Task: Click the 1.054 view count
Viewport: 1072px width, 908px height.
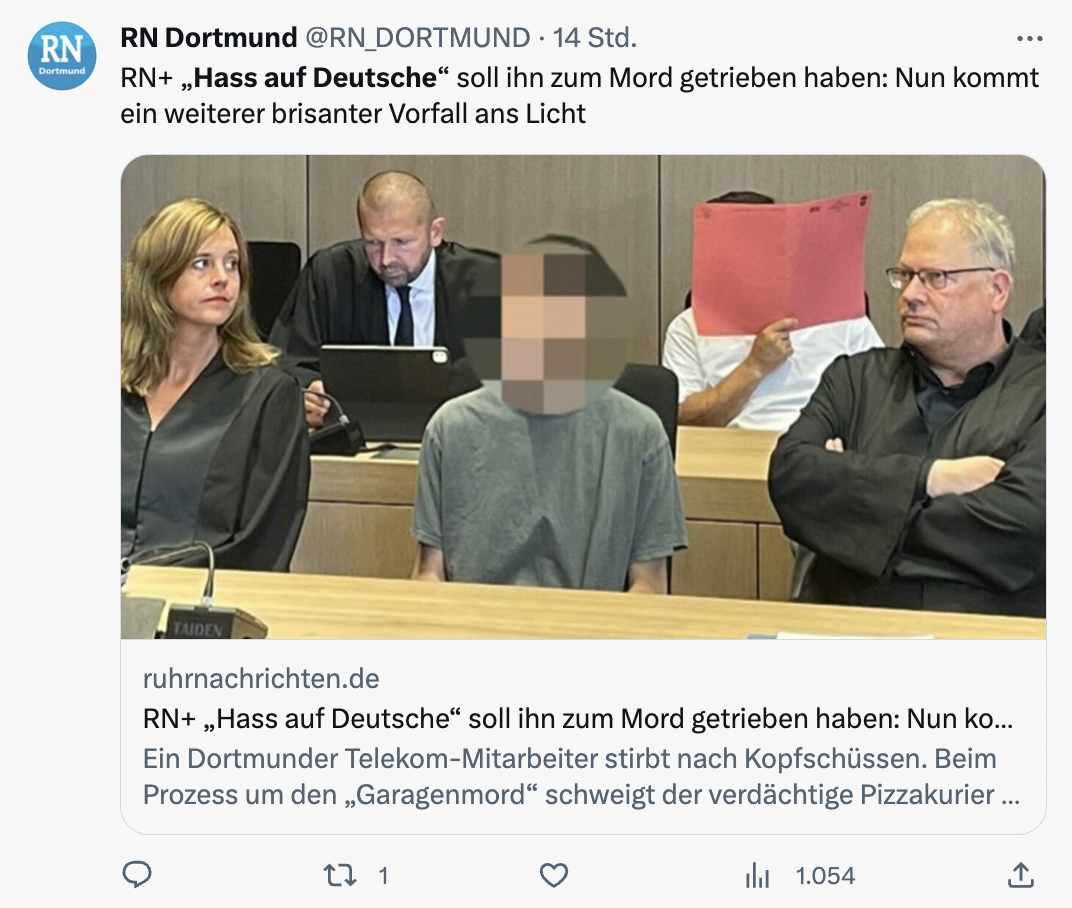Action: click(825, 876)
